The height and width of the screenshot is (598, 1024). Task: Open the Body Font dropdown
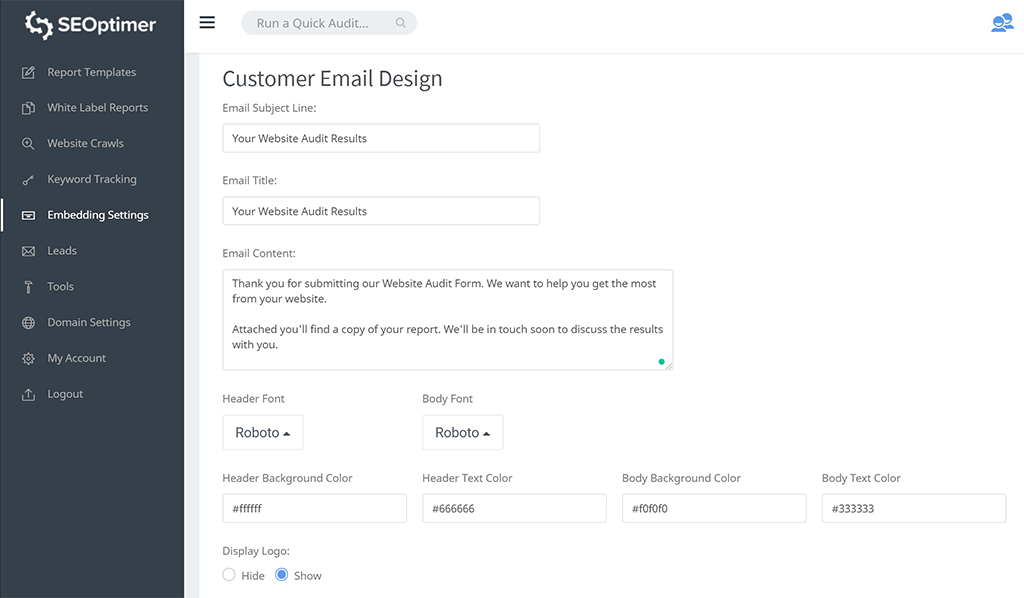pyautogui.click(x=462, y=432)
